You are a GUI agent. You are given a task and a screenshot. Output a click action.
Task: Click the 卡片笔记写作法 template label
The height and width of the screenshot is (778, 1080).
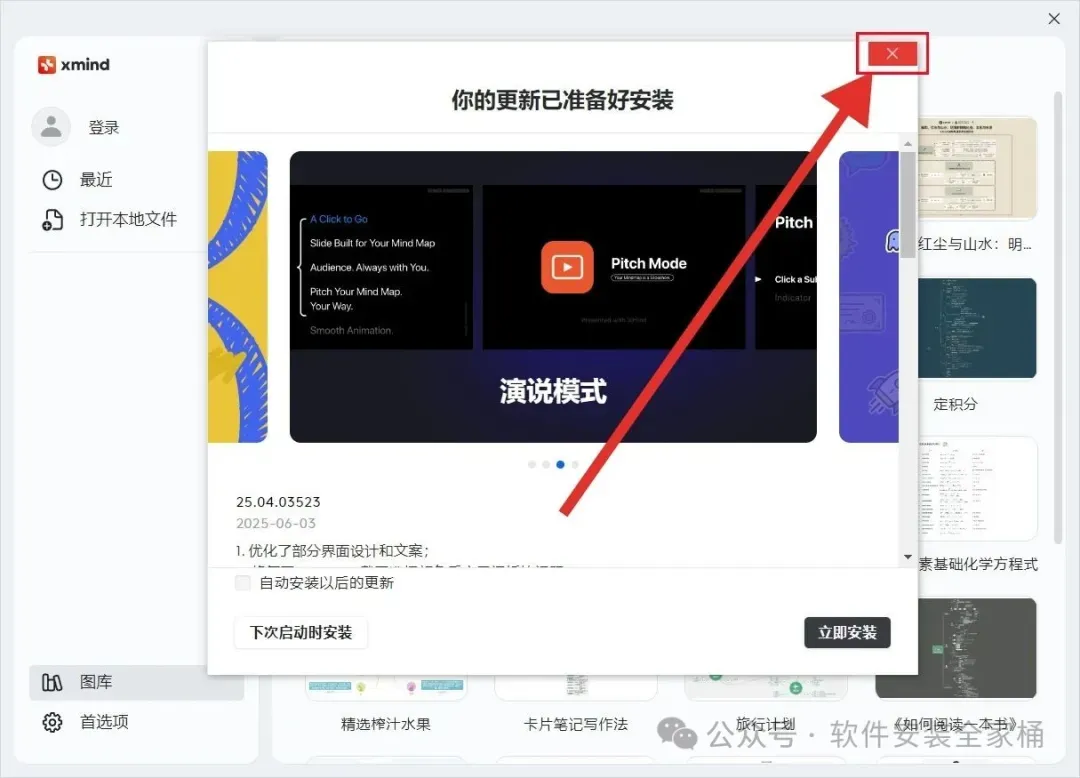click(x=576, y=724)
